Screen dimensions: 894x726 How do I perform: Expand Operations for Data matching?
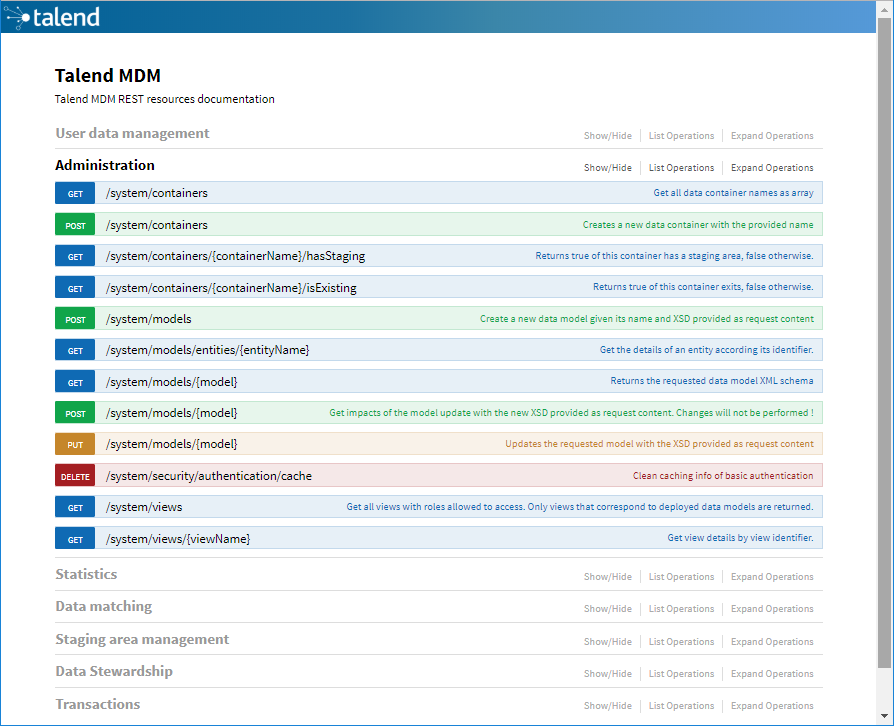771,609
